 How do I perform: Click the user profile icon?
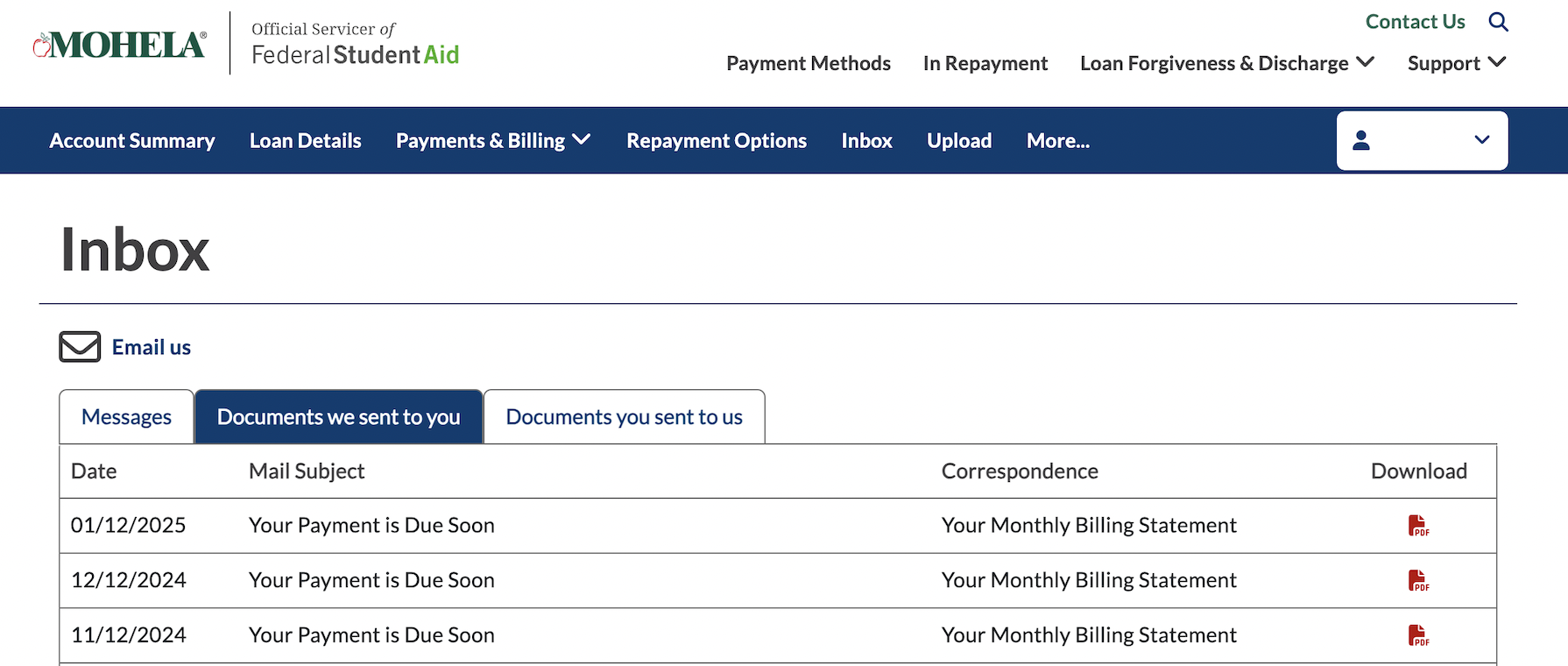click(x=1361, y=140)
